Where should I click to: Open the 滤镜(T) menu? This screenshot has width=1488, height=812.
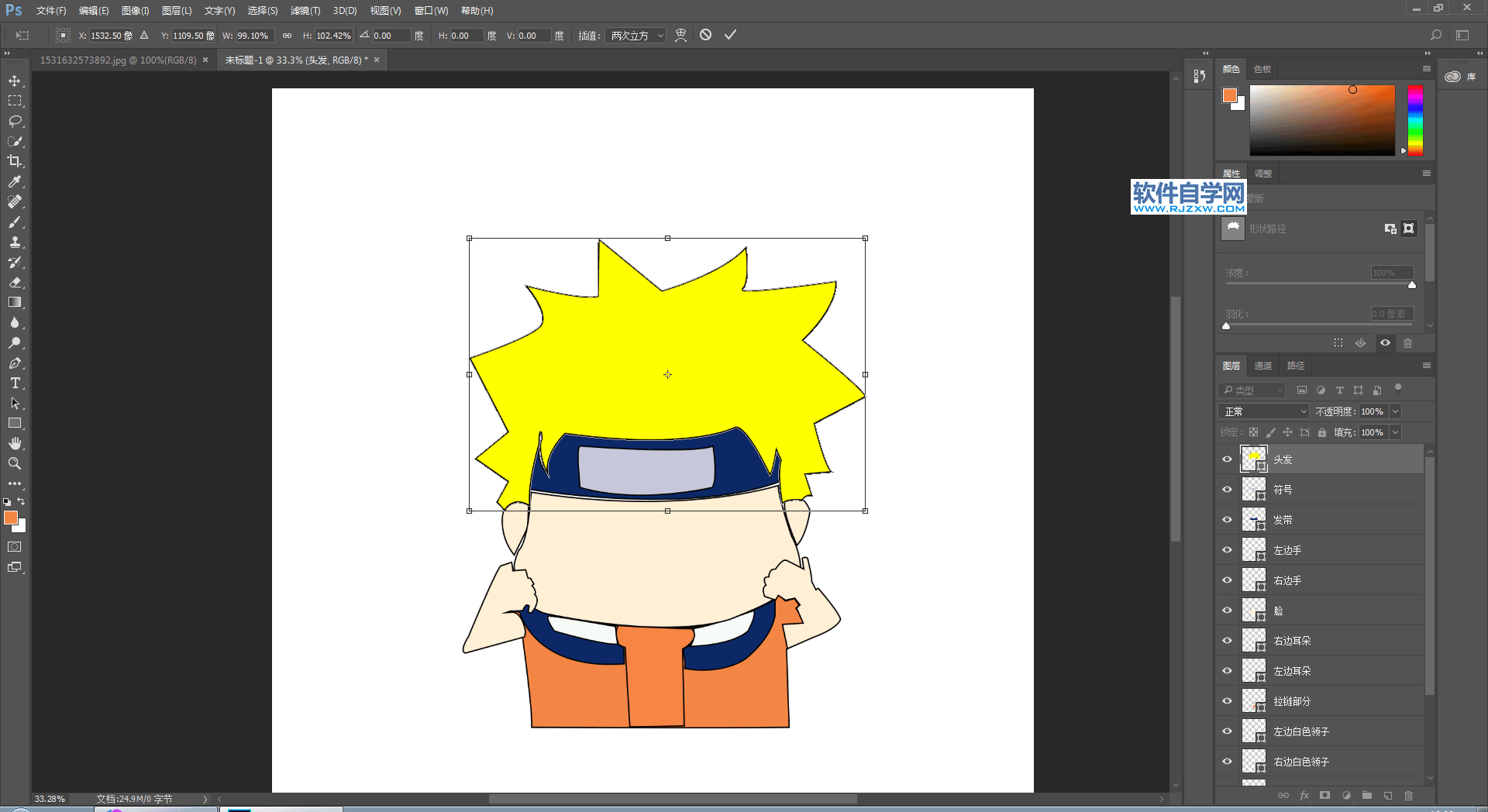point(305,11)
